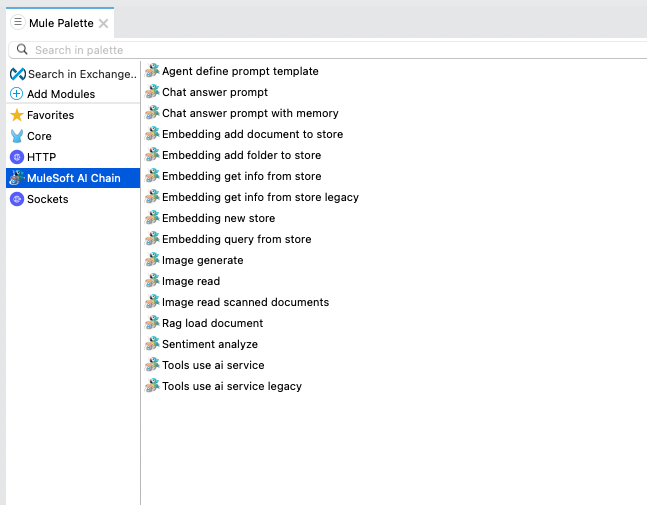Select Embedding add folder to store
647x505 pixels.
[241, 155]
